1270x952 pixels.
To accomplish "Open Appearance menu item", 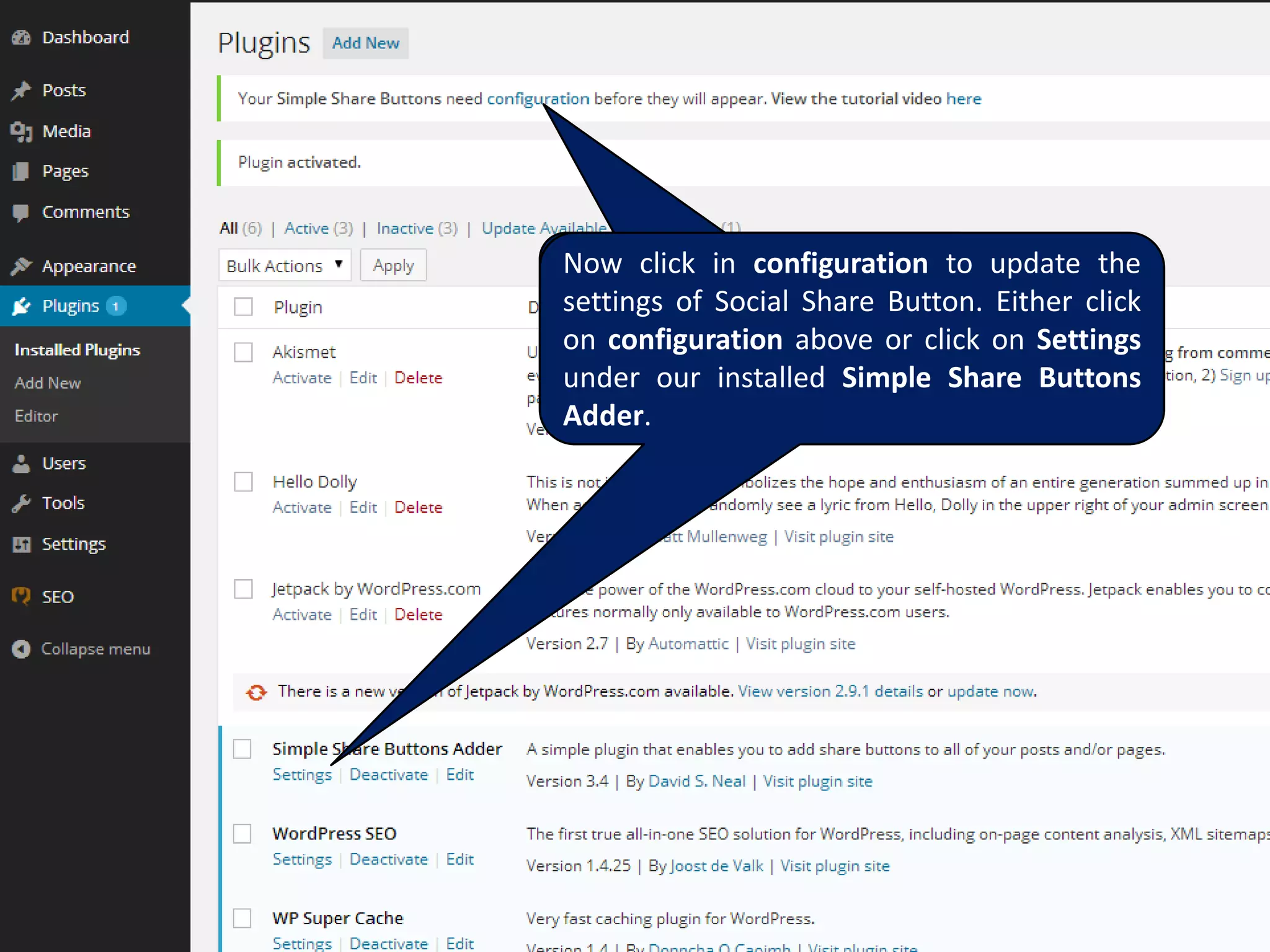I will coord(89,267).
